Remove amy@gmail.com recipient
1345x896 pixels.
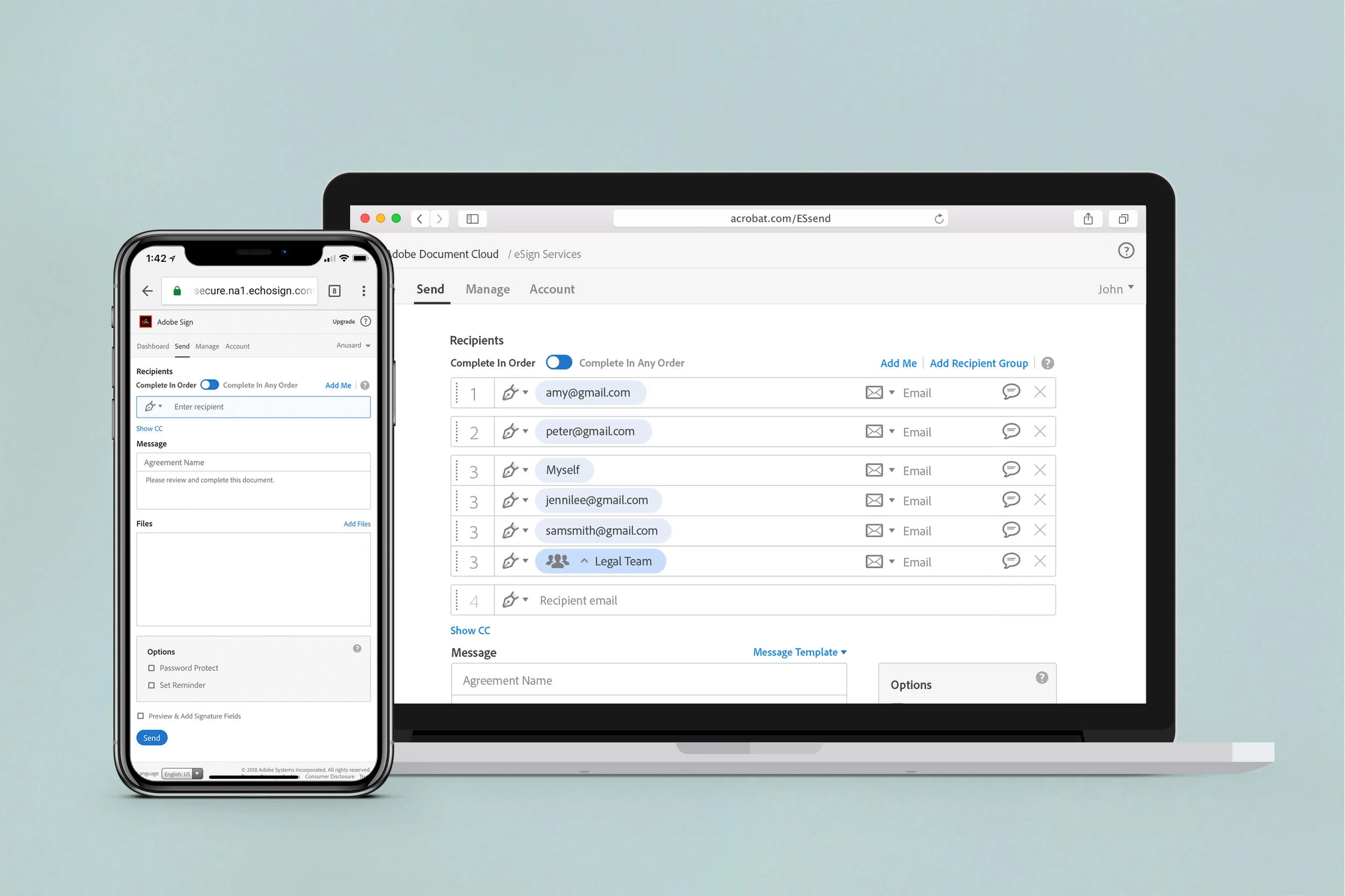pyautogui.click(x=1040, y=392)
